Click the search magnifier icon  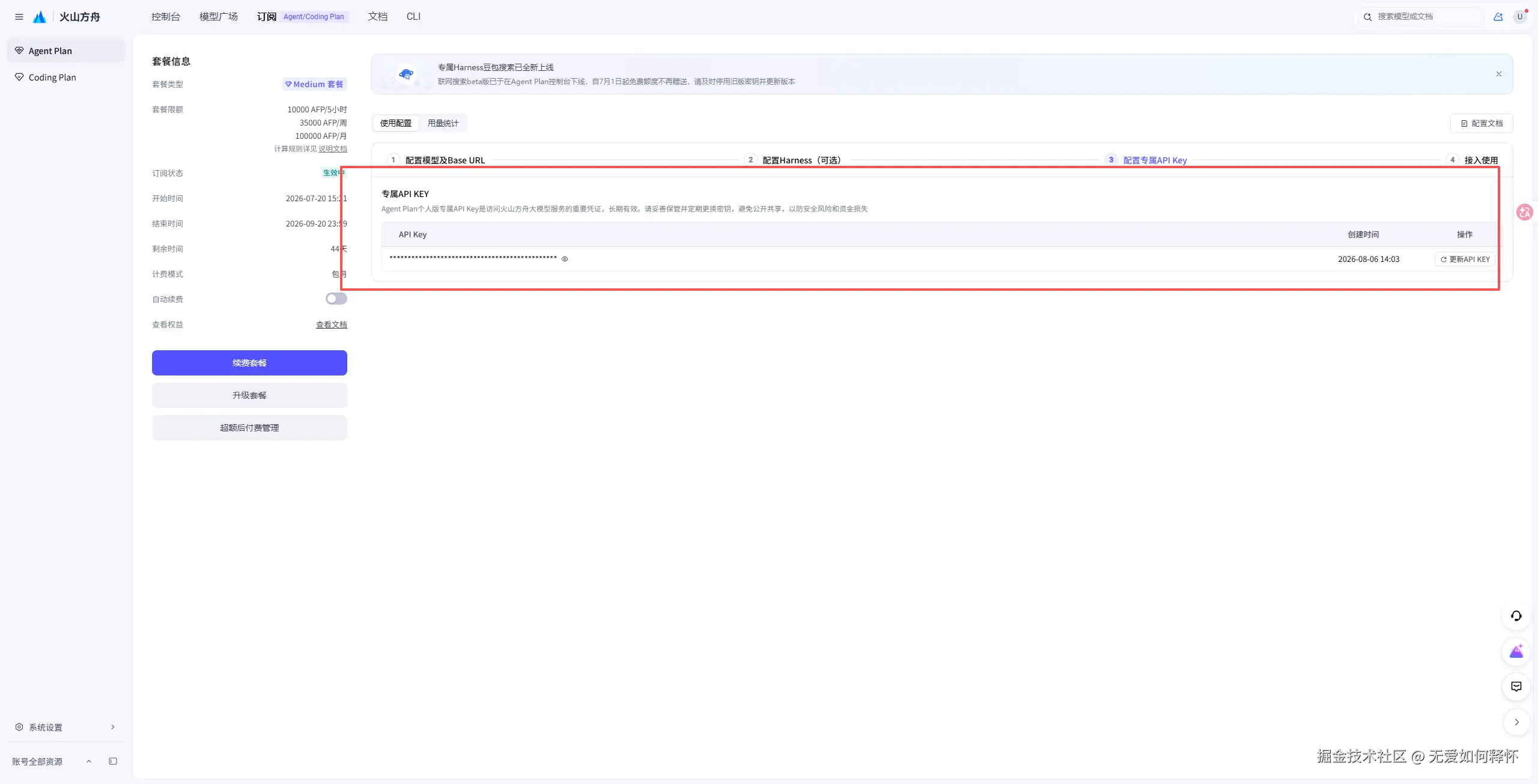(x=1367, y=17)
